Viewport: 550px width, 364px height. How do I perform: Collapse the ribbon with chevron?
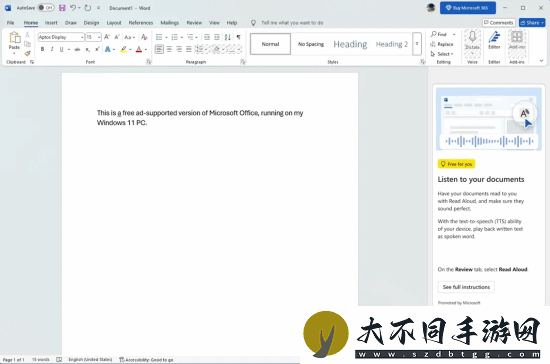pos(541,61)
